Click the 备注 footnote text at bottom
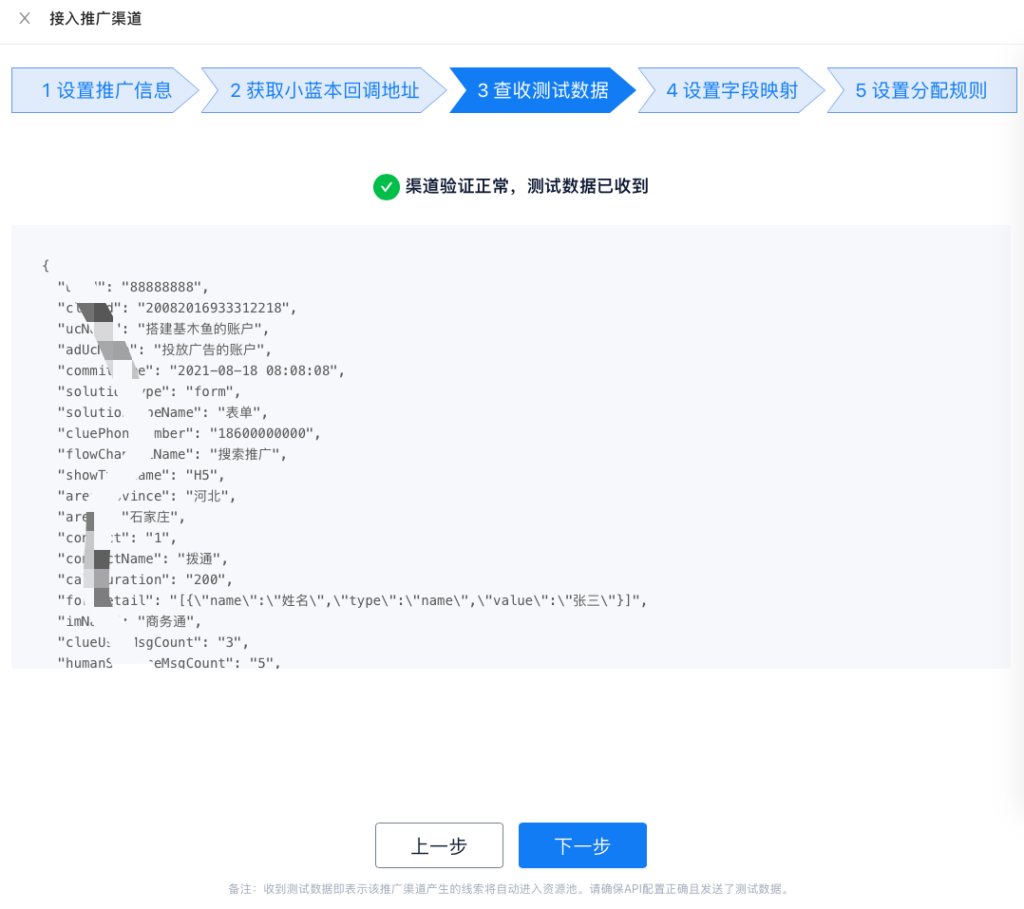Viewport: 1024px width, 909px height. click(511, 889)
